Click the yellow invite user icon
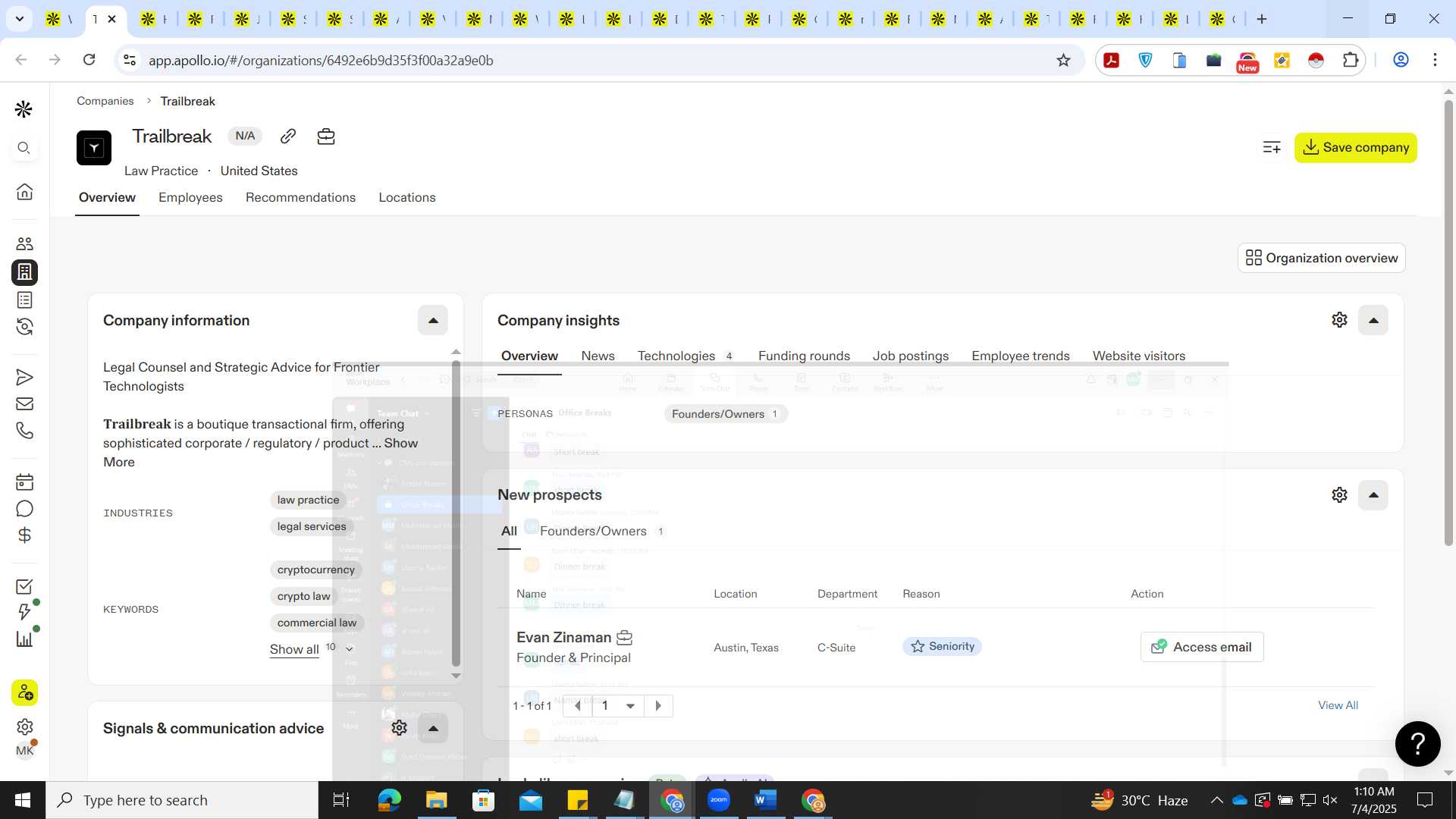 24,692
